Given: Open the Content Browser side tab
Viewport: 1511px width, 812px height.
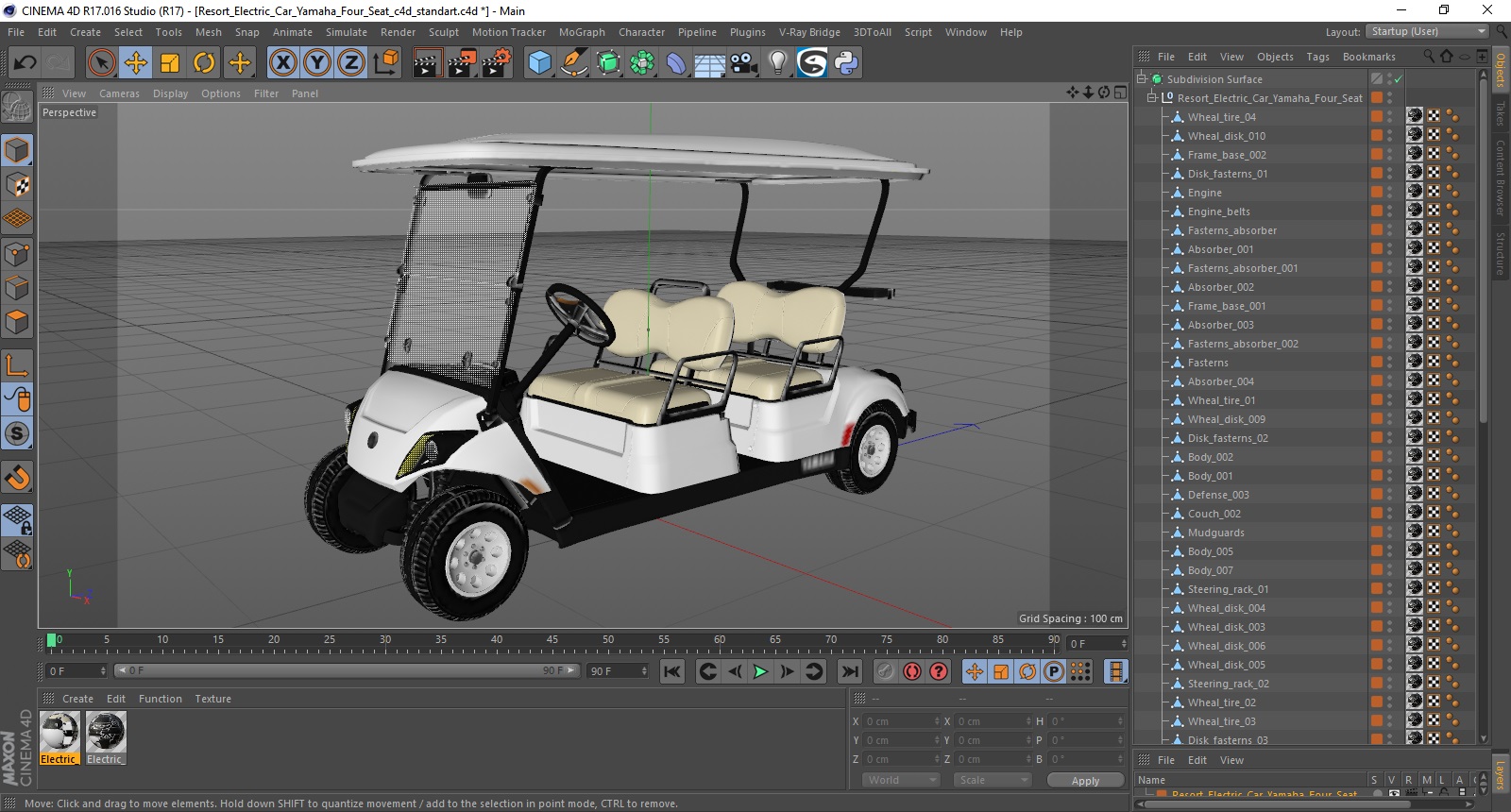Looking at the screenshot, I should (x=1501, y=178).
